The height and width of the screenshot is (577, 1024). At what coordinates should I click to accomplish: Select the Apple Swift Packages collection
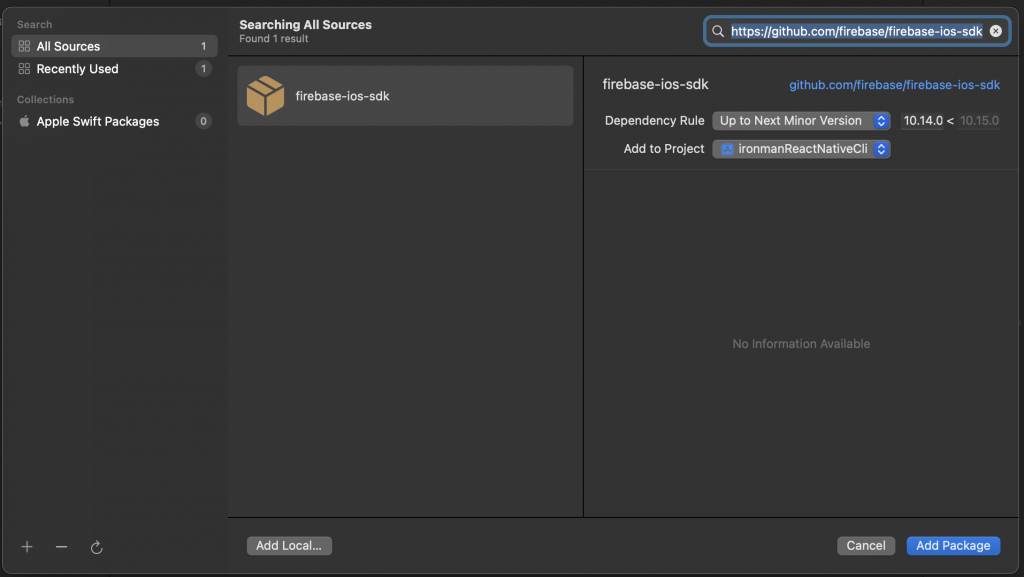point(114,121)
